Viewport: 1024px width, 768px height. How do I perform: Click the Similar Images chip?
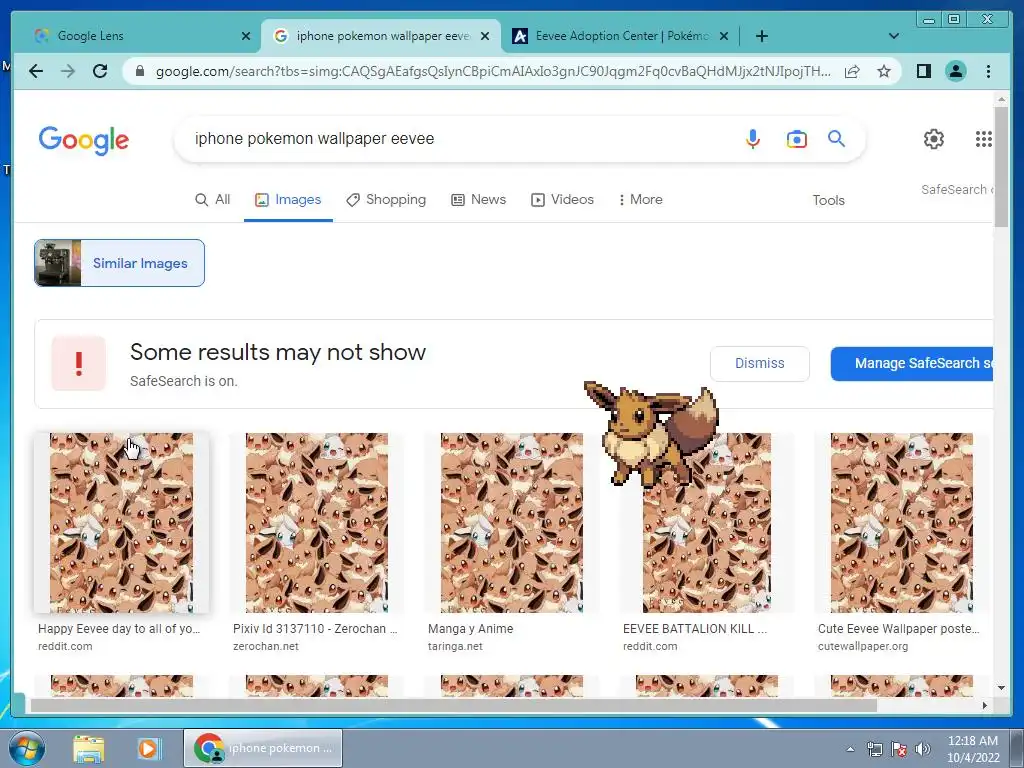[x=120, y=263]
